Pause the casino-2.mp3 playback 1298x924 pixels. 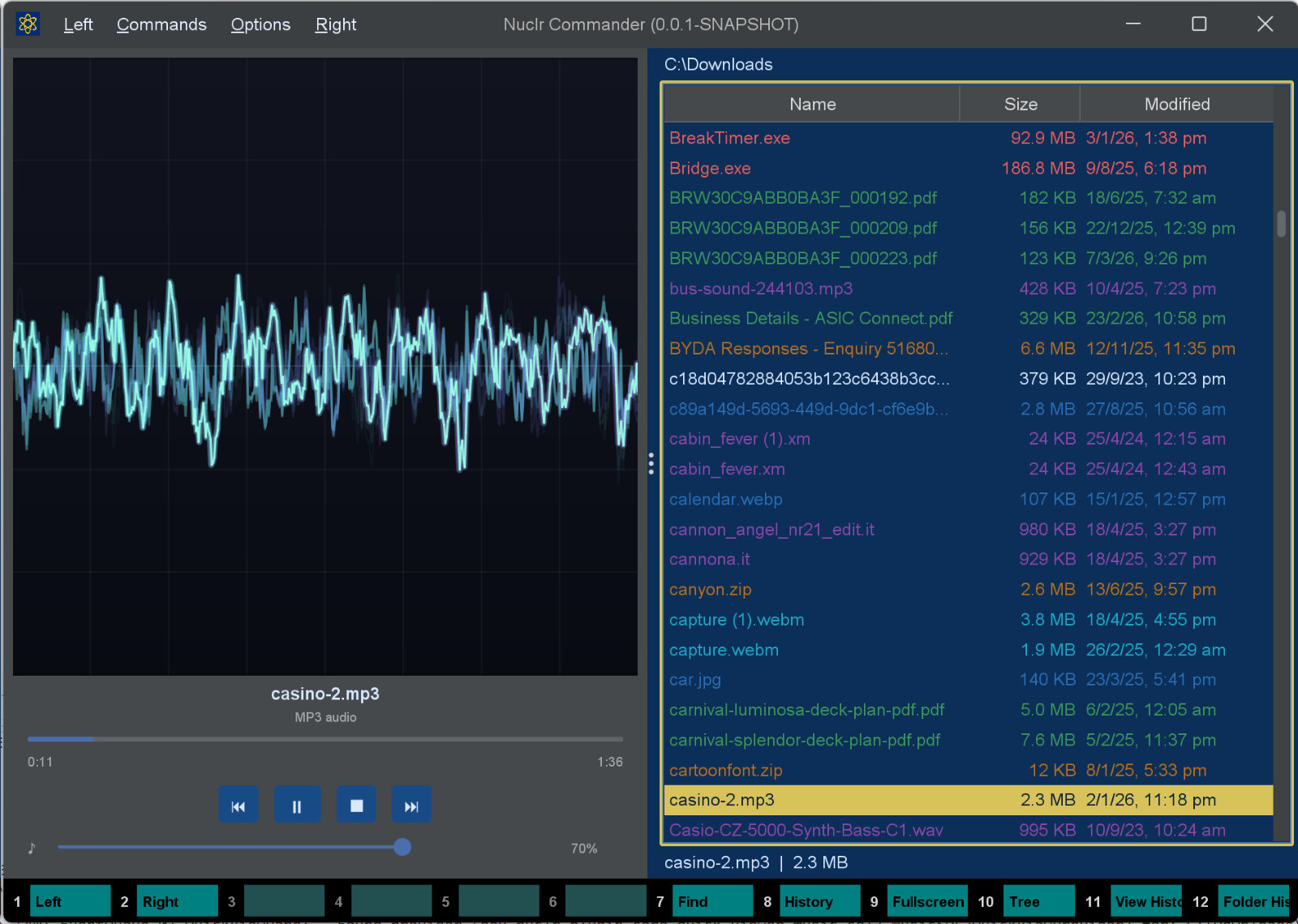(x=297, y=806)
